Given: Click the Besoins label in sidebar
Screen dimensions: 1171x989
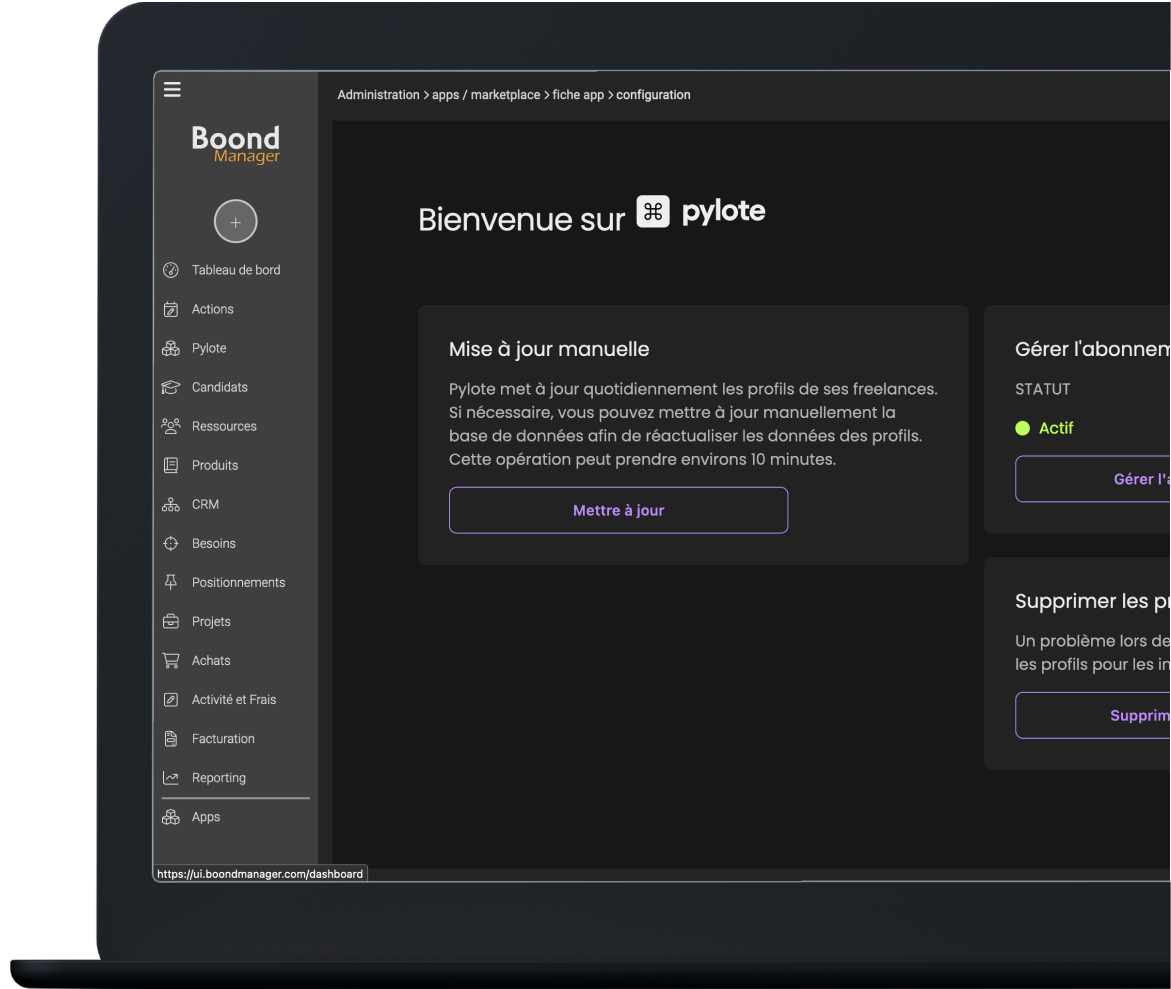Looking at the screenshot, I should [x=214, y=543].
